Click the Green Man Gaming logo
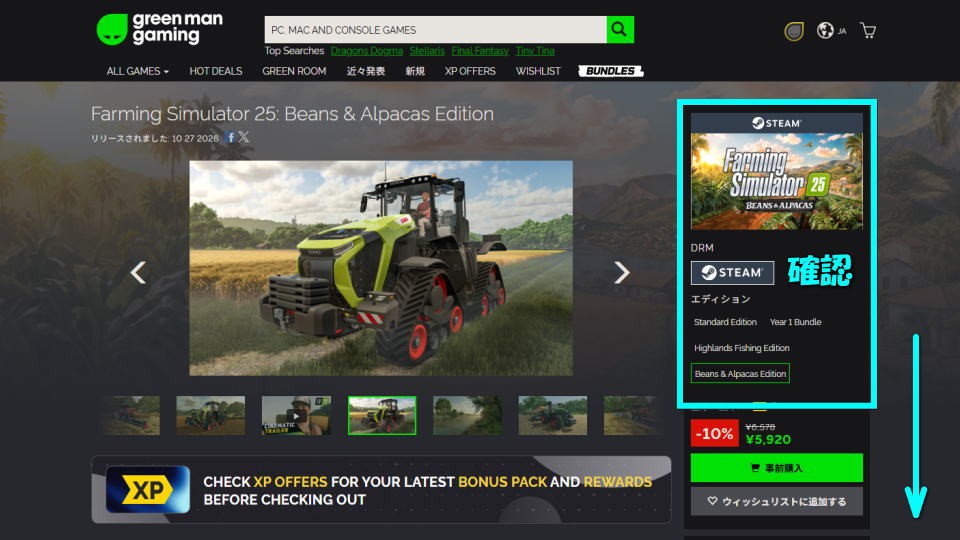This screenshot has width=960, height=540. point(160,29)
